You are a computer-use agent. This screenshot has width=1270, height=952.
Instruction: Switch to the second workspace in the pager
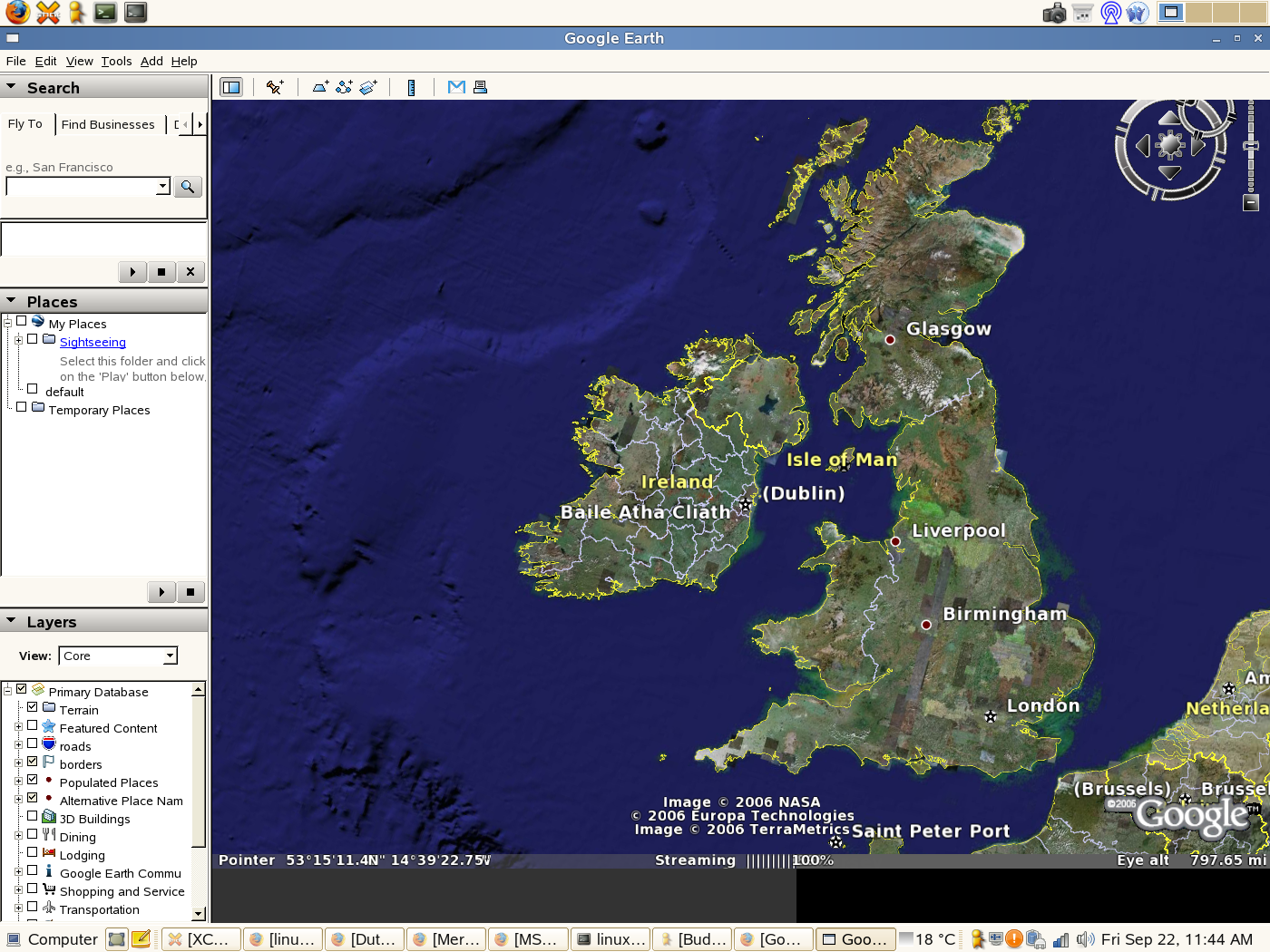pos(1198,13)
